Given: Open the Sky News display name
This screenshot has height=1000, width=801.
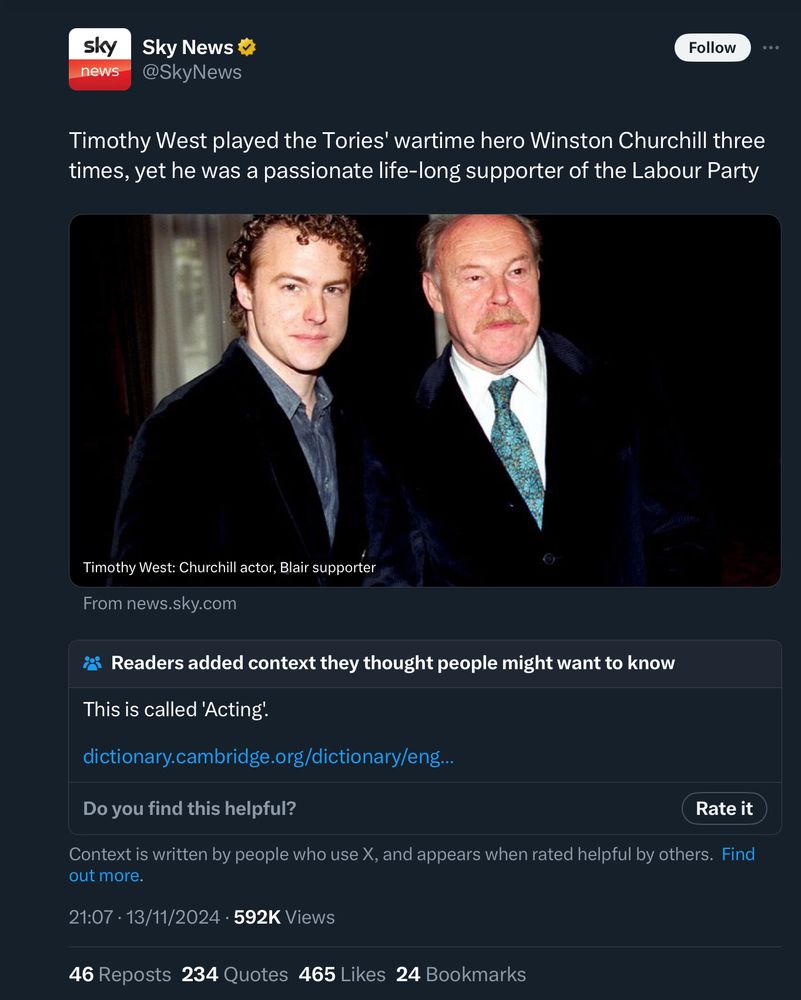Looking at the screenshot, I should coord(187,47).
